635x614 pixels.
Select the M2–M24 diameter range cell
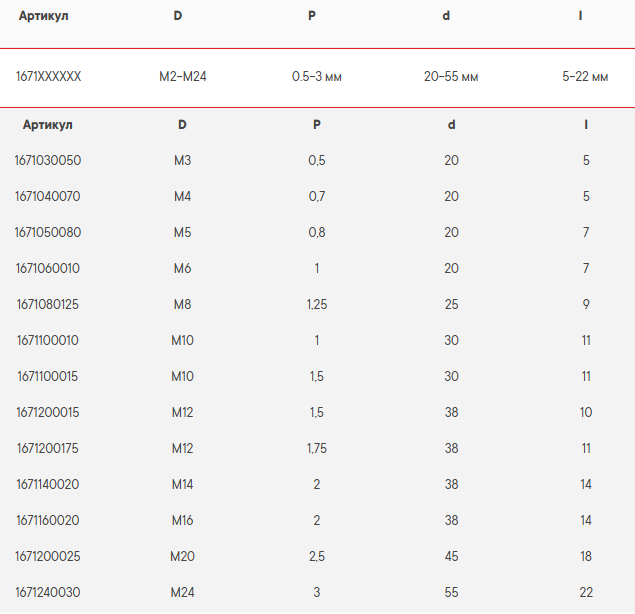182,76
